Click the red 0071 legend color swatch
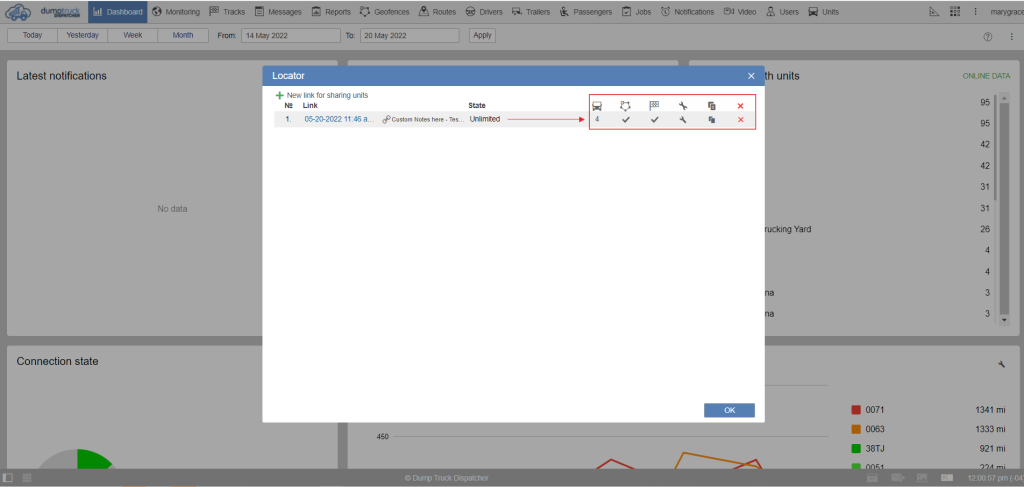The width and height of the screenshot is (1024, 487). pos(856,410)
